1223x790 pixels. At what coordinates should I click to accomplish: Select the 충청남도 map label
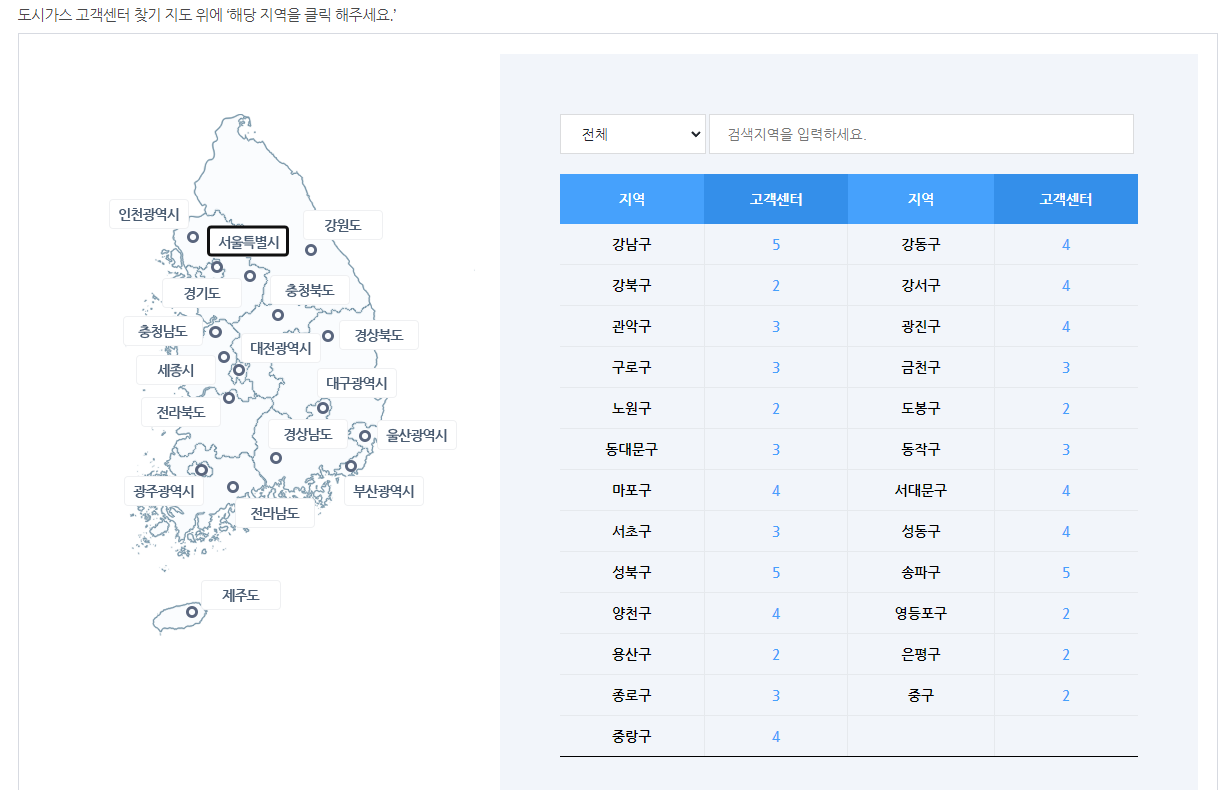click(x=163, y=331)
